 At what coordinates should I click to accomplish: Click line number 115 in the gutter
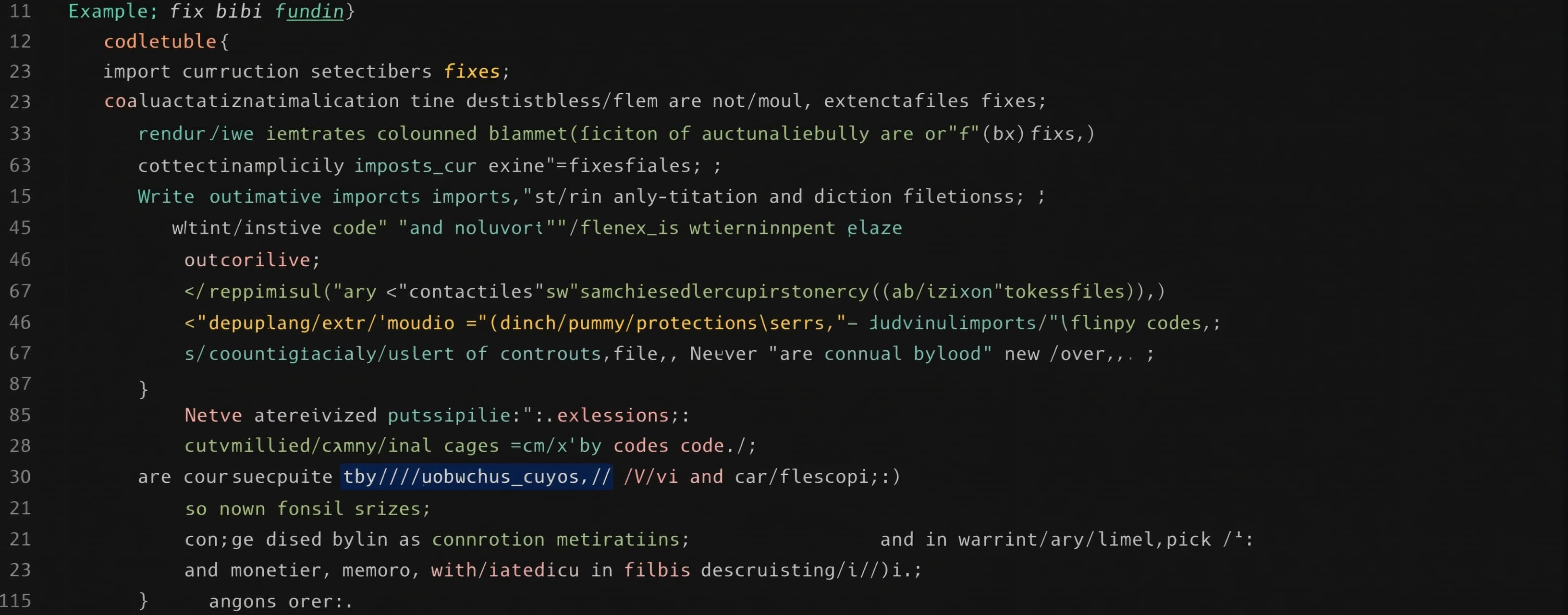coord(15,601)
